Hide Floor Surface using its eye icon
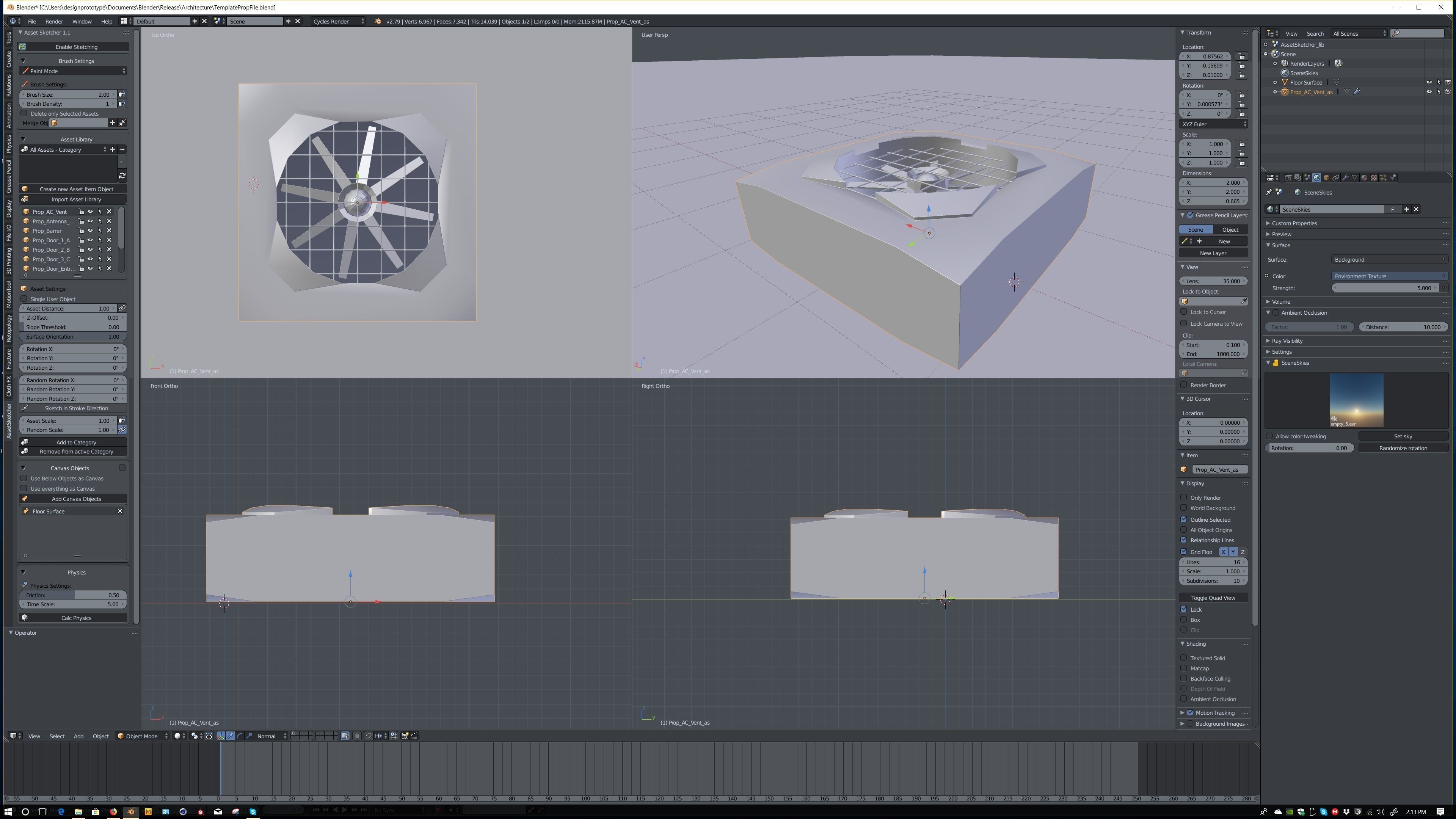This screenshot has height=819, width=1456. coord(1429,83)
